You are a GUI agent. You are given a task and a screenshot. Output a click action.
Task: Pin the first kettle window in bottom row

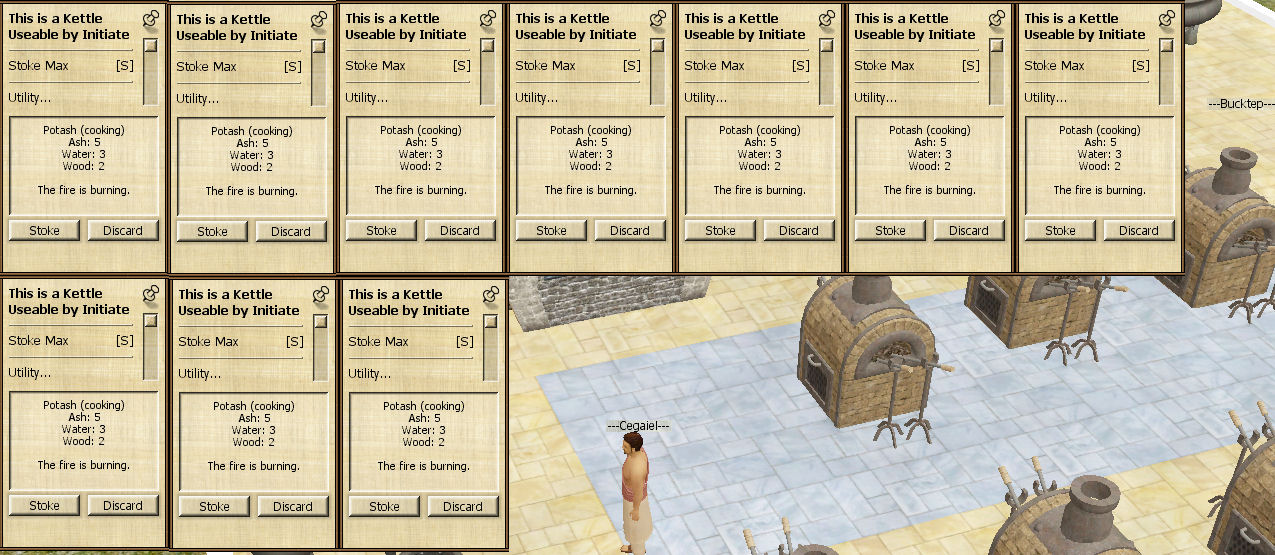click(151, 294)
